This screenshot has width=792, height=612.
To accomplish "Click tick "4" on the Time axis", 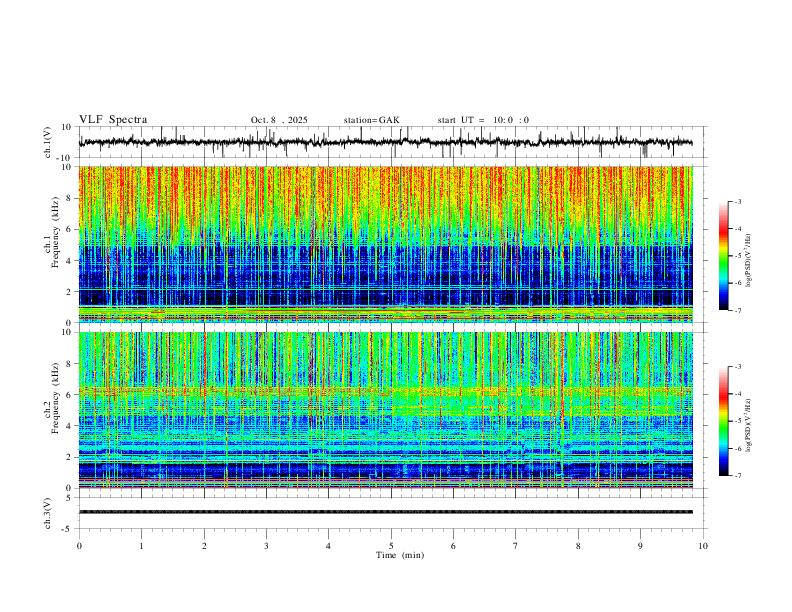I will [328, 546].
